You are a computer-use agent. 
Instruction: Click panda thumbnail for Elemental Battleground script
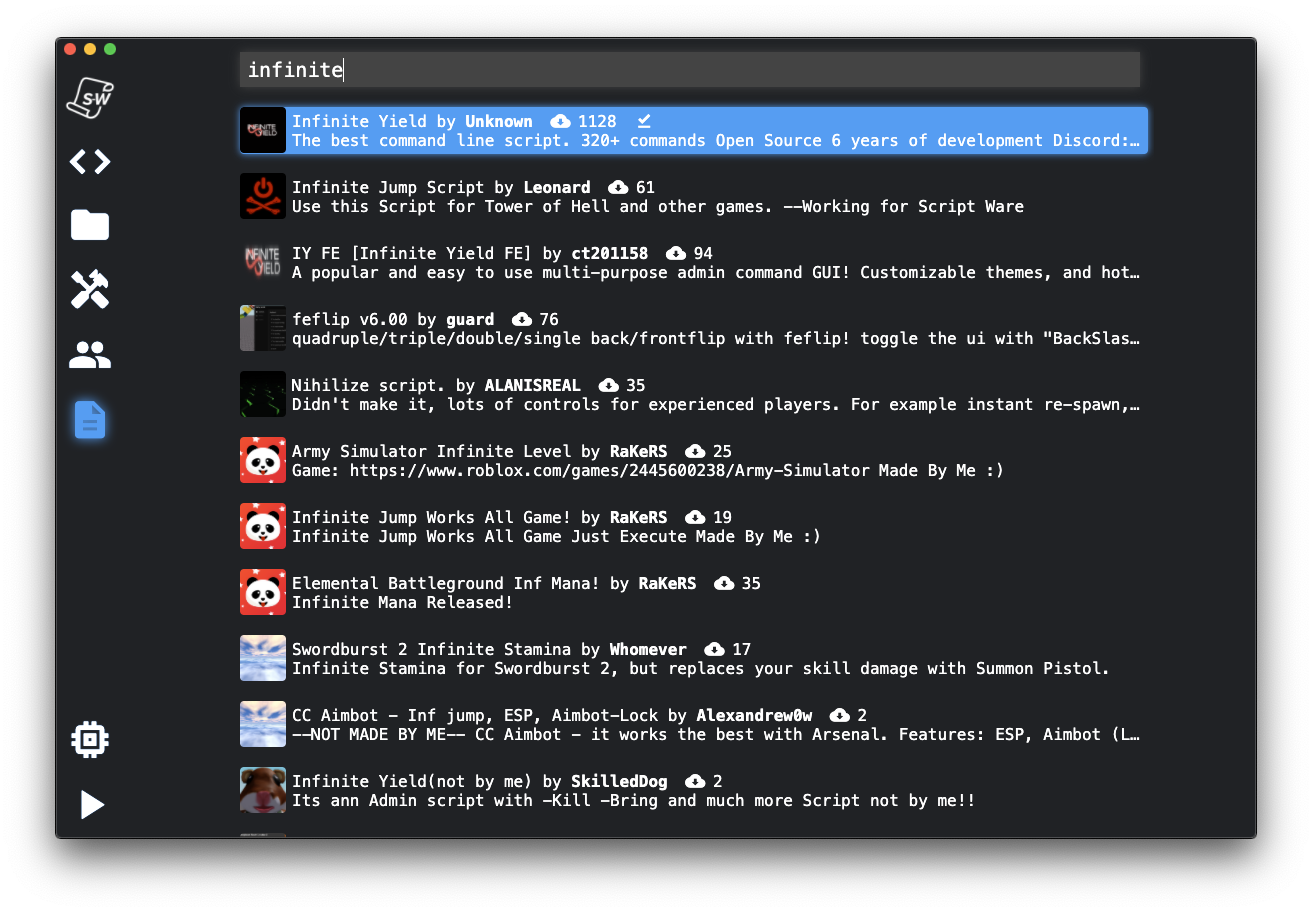(x=263, y=592)
